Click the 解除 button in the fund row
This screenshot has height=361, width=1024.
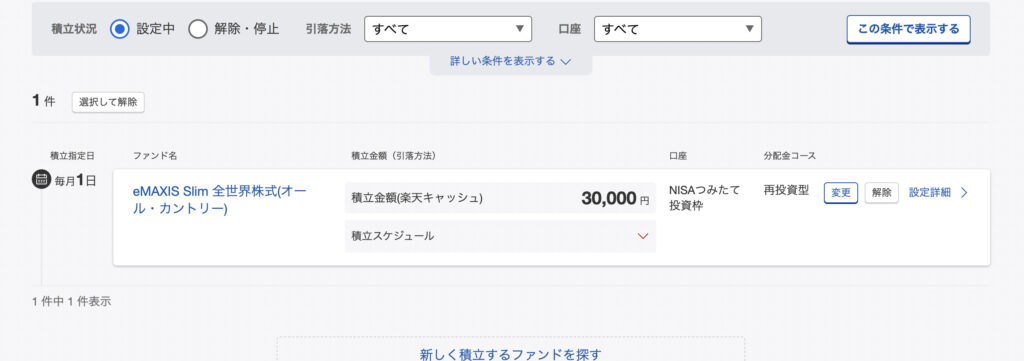coord(882,193)
